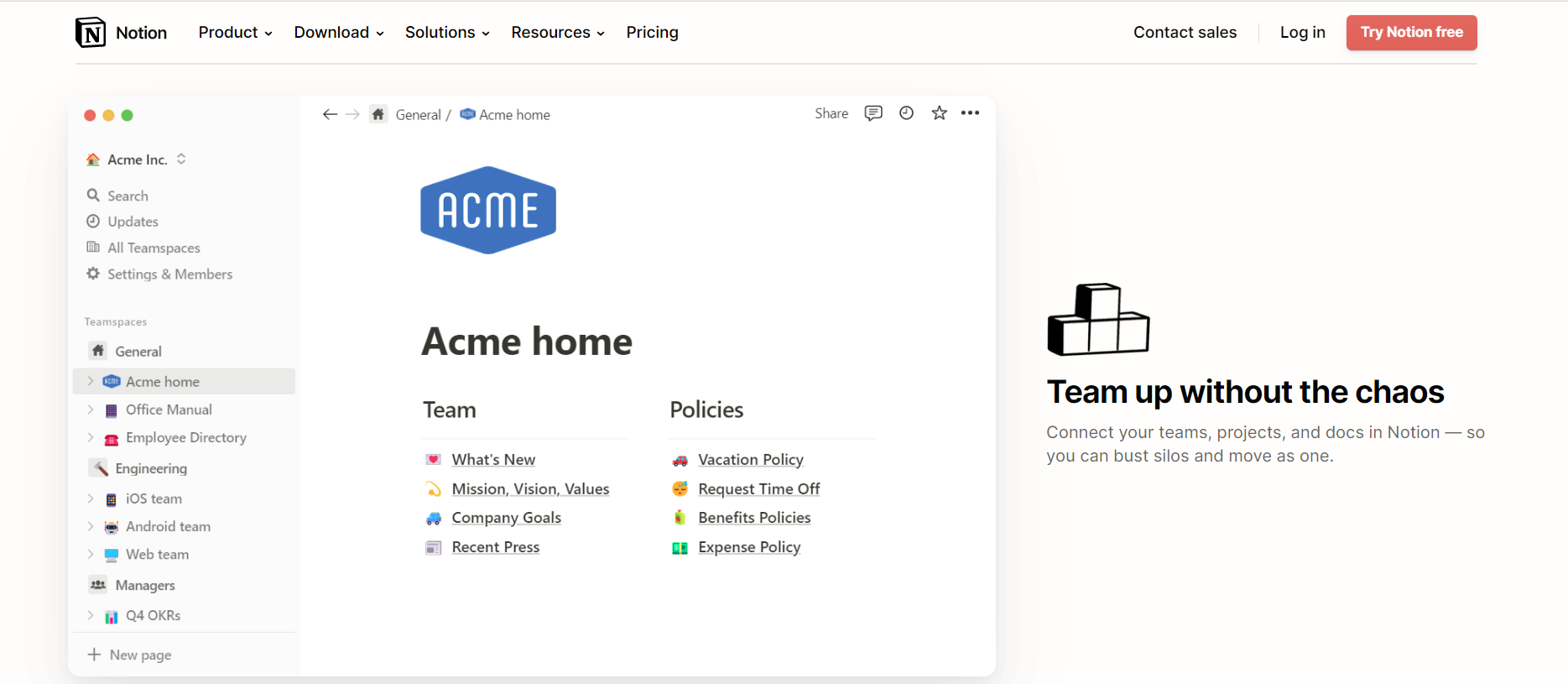
Task: Open All Teamspaces in the sidebar
Action: point(143,248)
